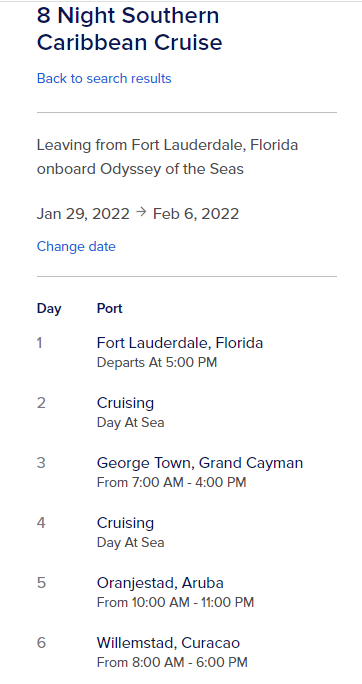The width and height of the screenshot is (362, 684).
Task: Select Willemstad, Curacao port entry
Action: point(168,643)
